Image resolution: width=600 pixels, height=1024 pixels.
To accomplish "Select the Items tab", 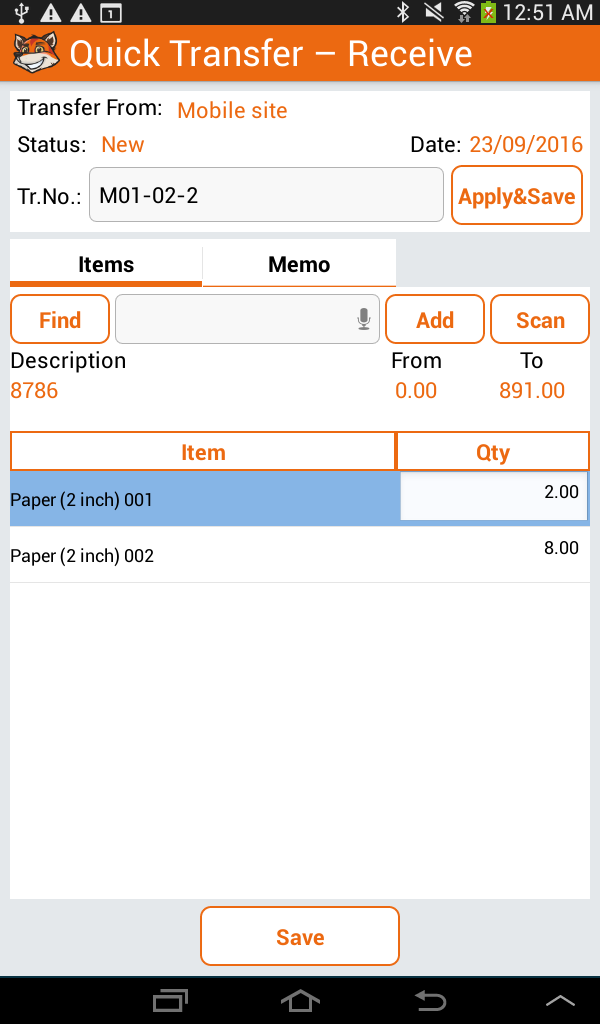I will (x=106, y=264).
